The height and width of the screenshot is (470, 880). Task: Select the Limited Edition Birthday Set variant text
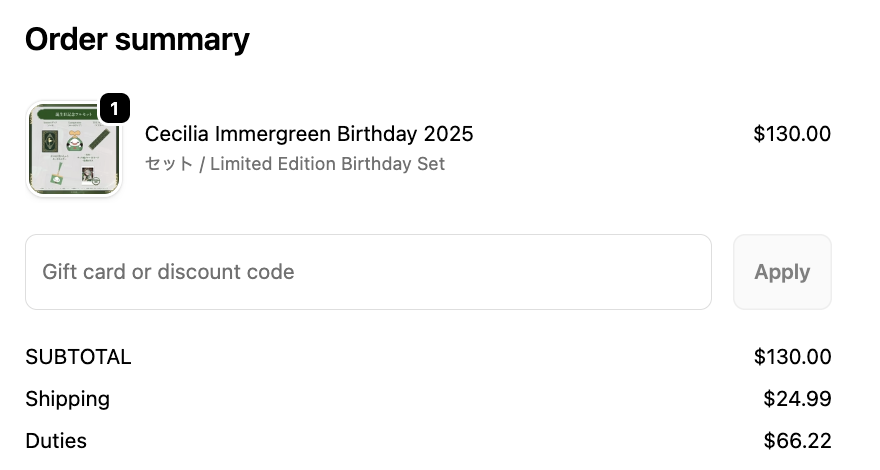[327, 164]
